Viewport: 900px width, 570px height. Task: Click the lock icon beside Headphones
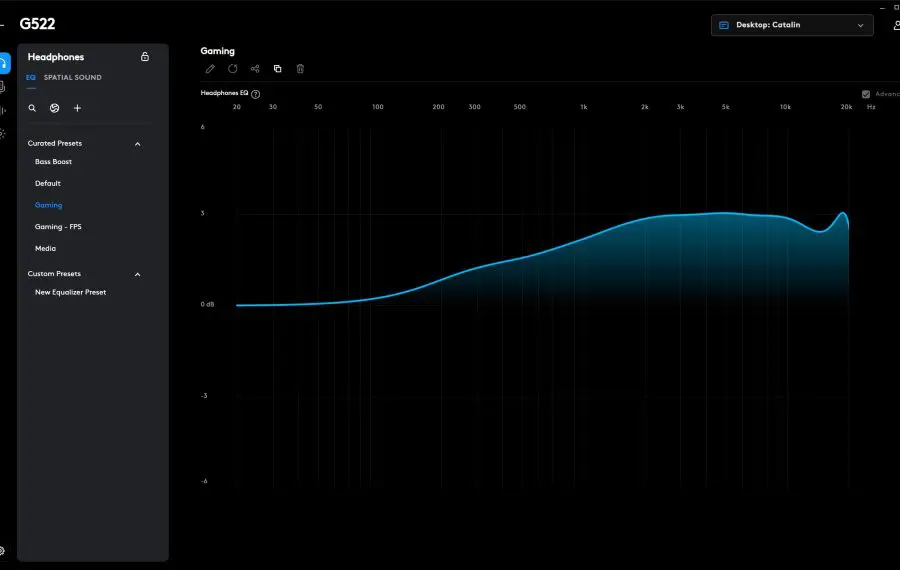click(x=145, y=56)
